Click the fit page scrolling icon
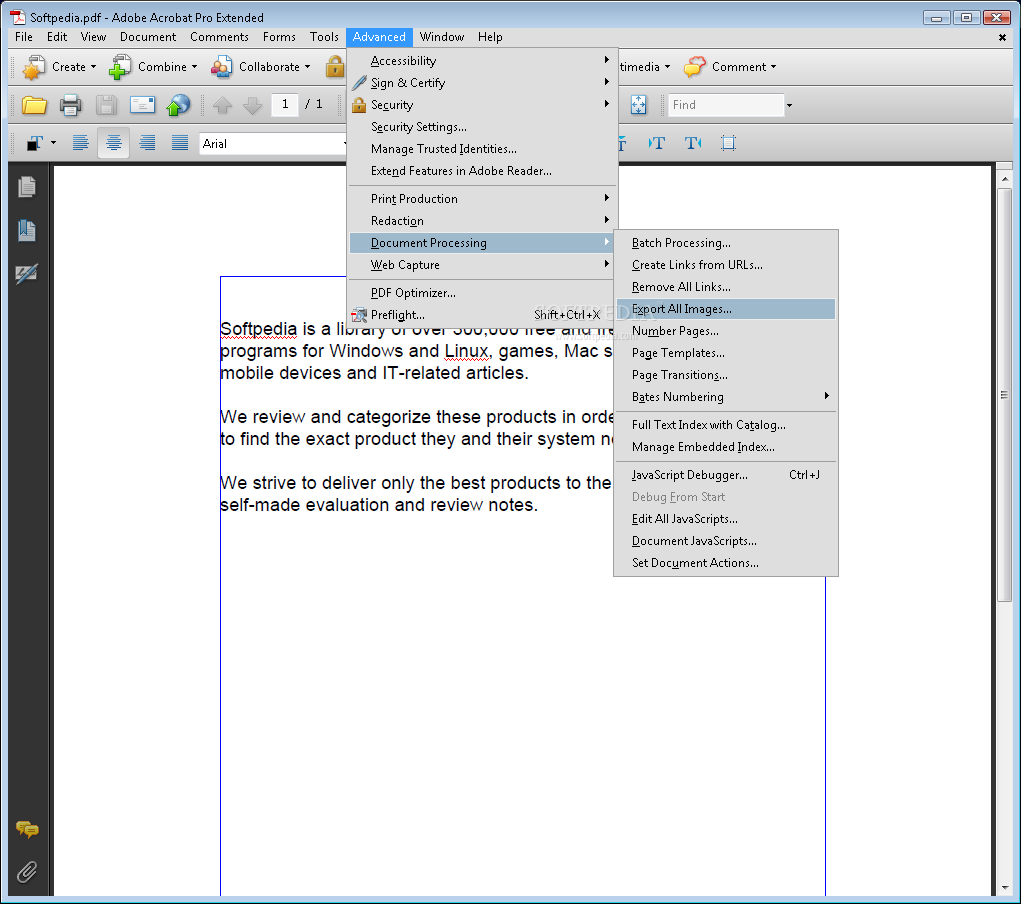Viewport: 1021px width, 904px height. tap(638, 105)
